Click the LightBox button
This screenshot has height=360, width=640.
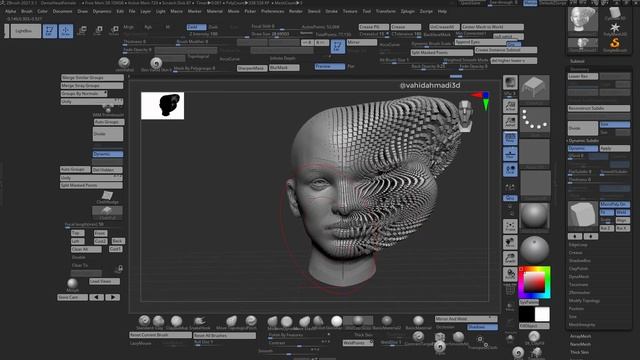click(x=25, y=31)
